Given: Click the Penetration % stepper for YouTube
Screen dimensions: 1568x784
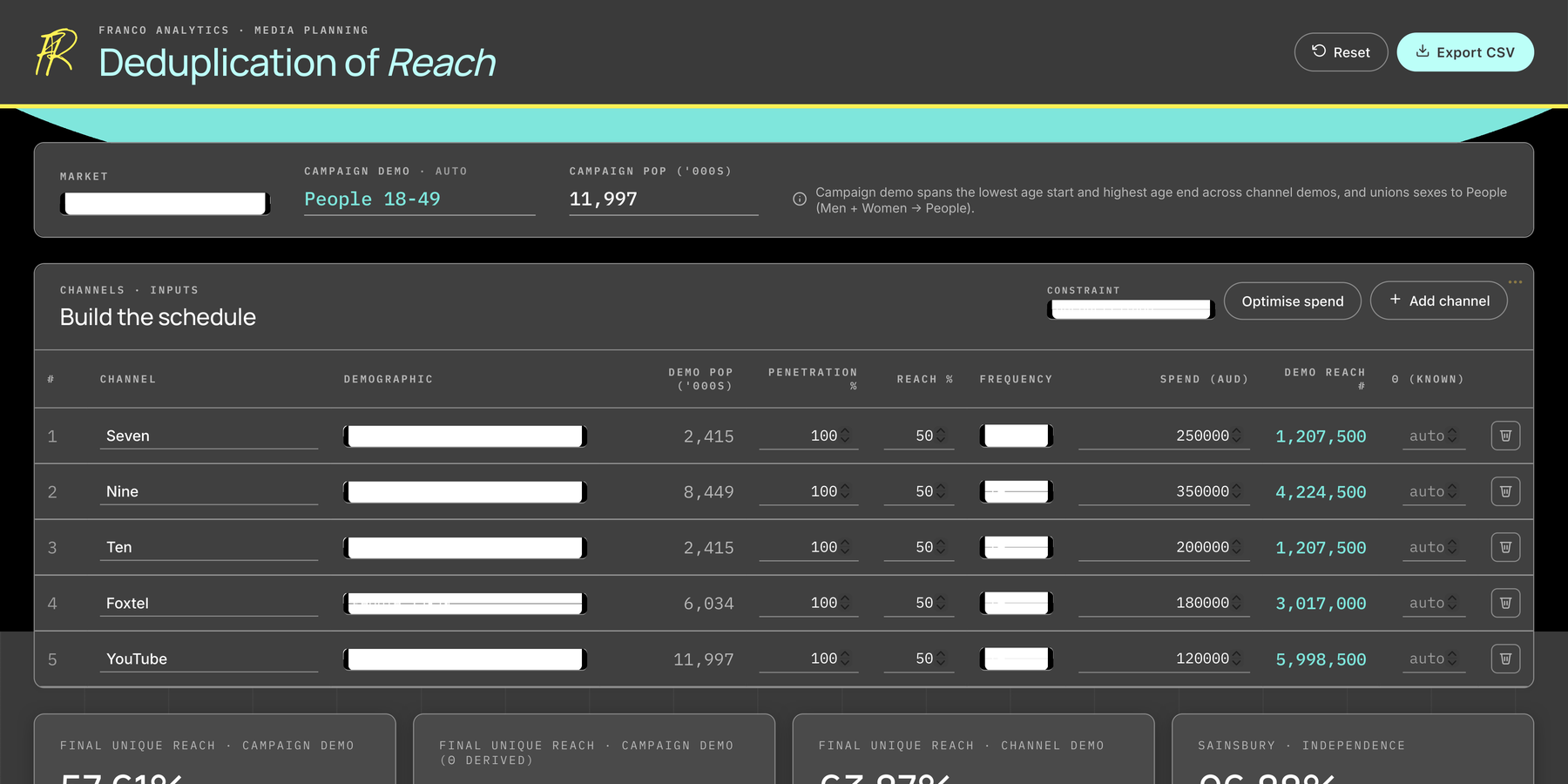Looking at the screenshot, I should [x=845, y=659].
